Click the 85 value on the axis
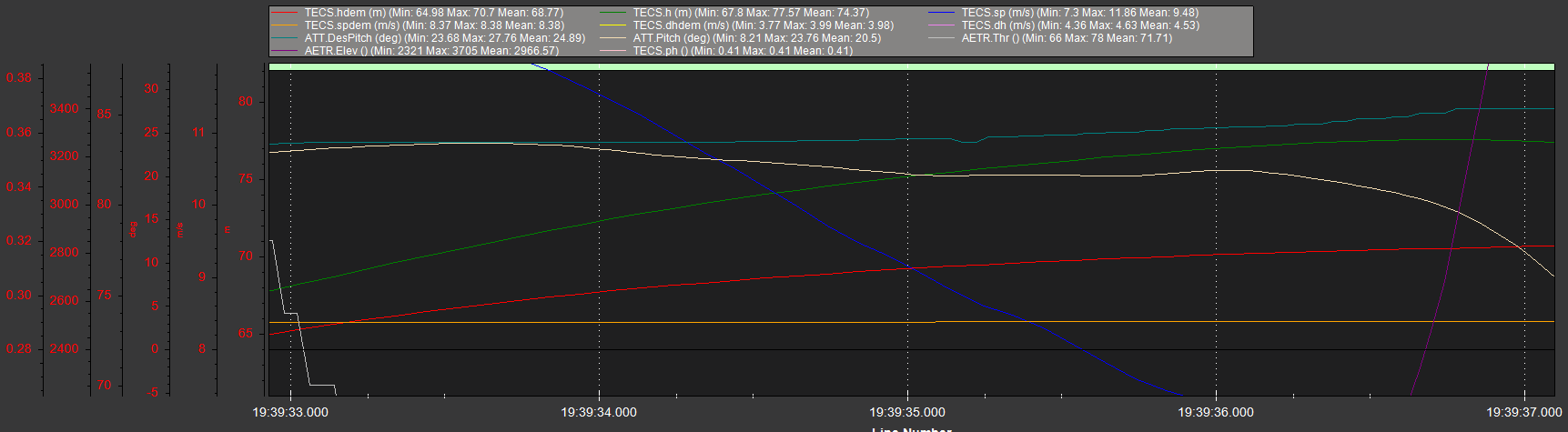The height and width of the screenshot is (432, 1568). 105,114
